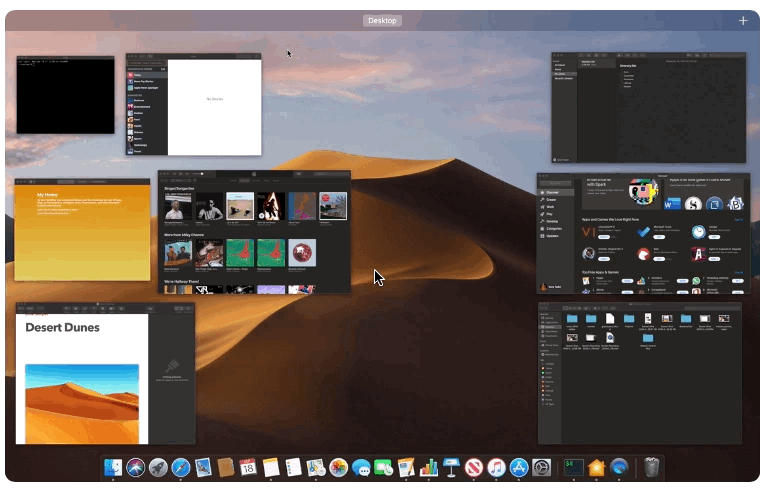Click the Photos icon in the Dock
Image resolution: width=768 pixels, height=488 pixels.
(x=339, y=468)
